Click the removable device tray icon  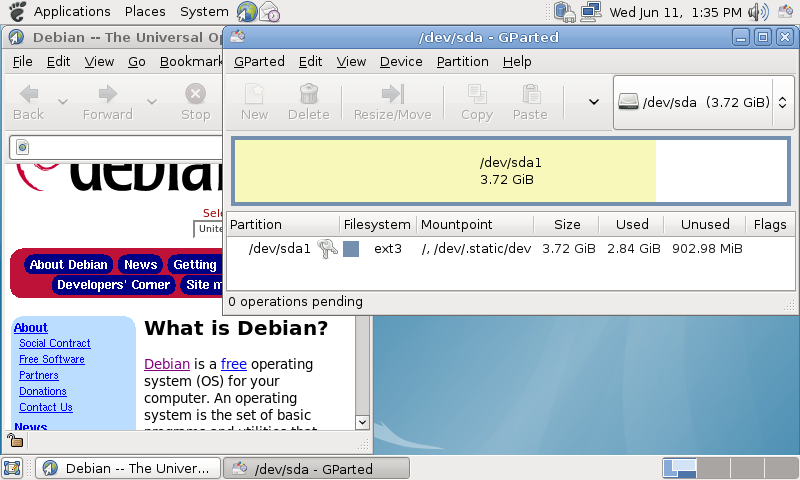click(565, 12)
